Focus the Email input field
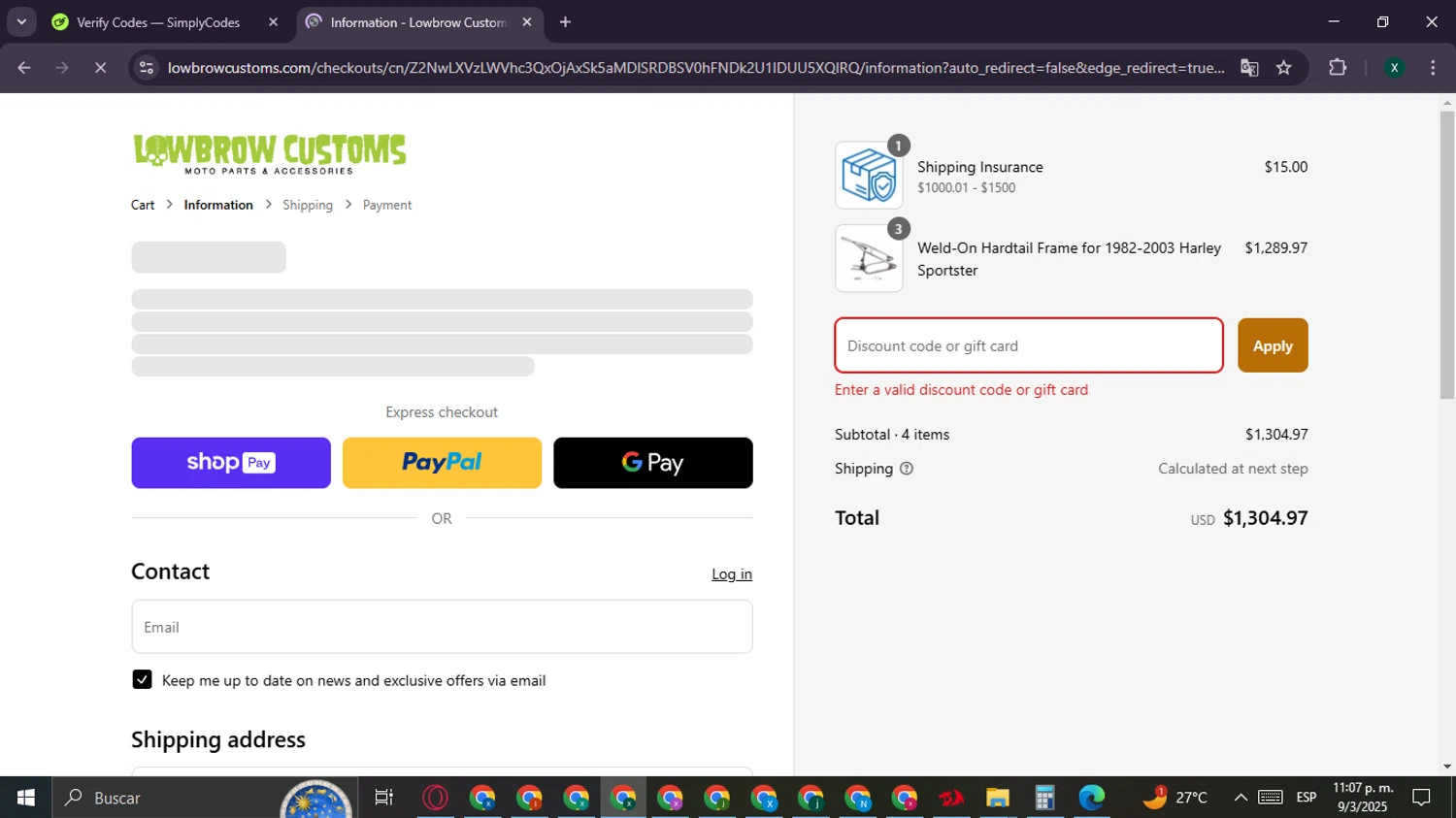The height and width of the screenshot is (818, 1456). coord(442,627)
